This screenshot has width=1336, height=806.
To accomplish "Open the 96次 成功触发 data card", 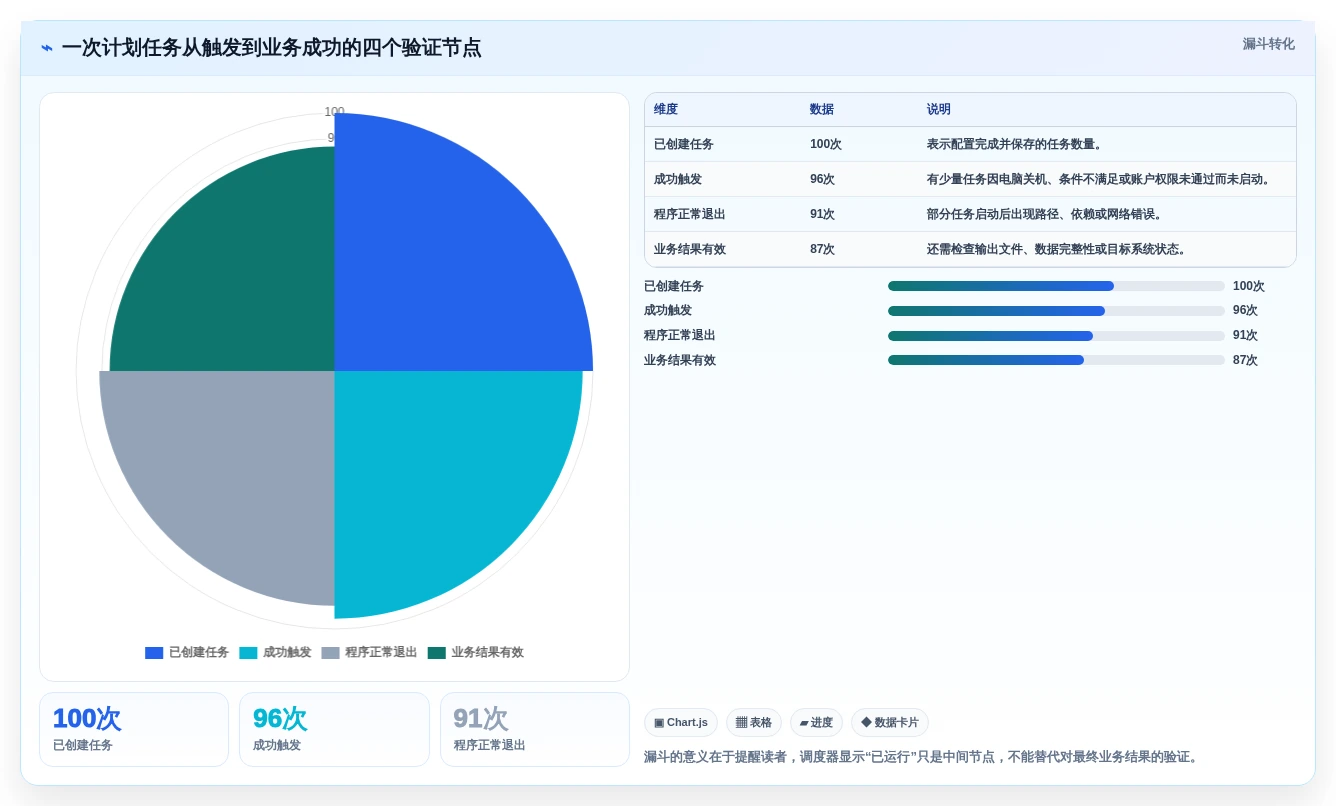I will [x=334, y=730].
